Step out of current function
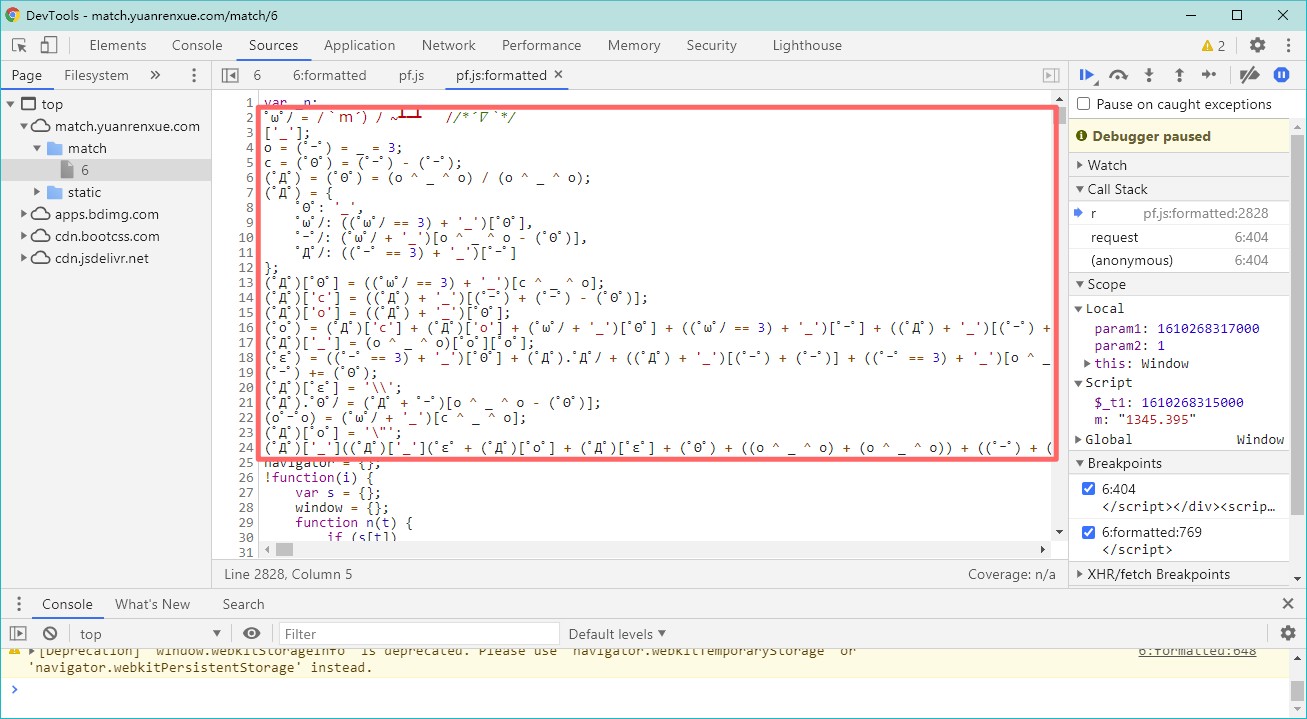 click(1179, 75)
